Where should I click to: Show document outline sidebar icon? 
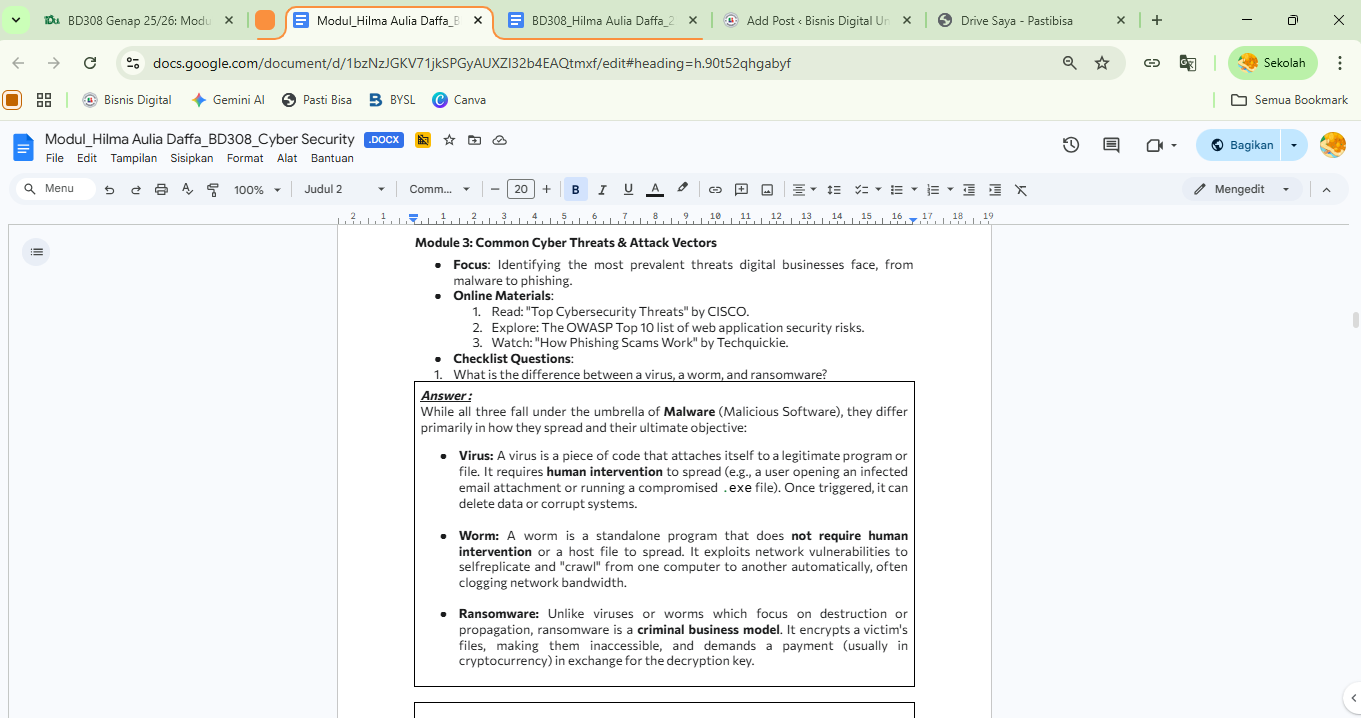37,252
